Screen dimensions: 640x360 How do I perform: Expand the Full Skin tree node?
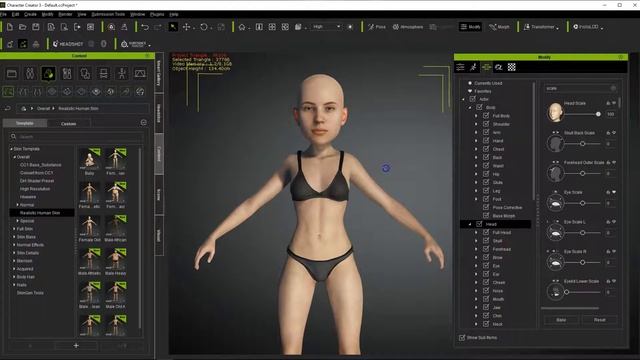14,229
